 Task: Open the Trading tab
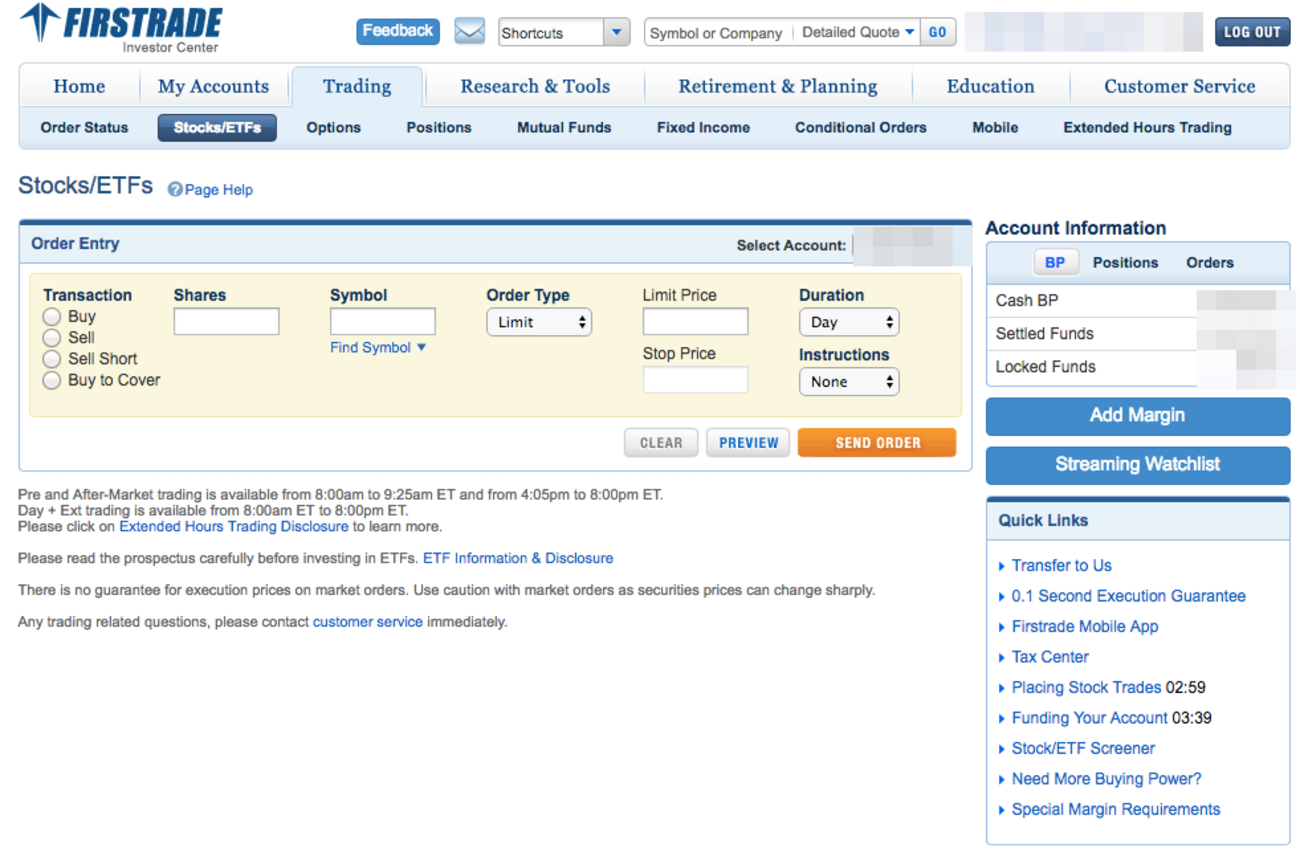click(357, 86)
